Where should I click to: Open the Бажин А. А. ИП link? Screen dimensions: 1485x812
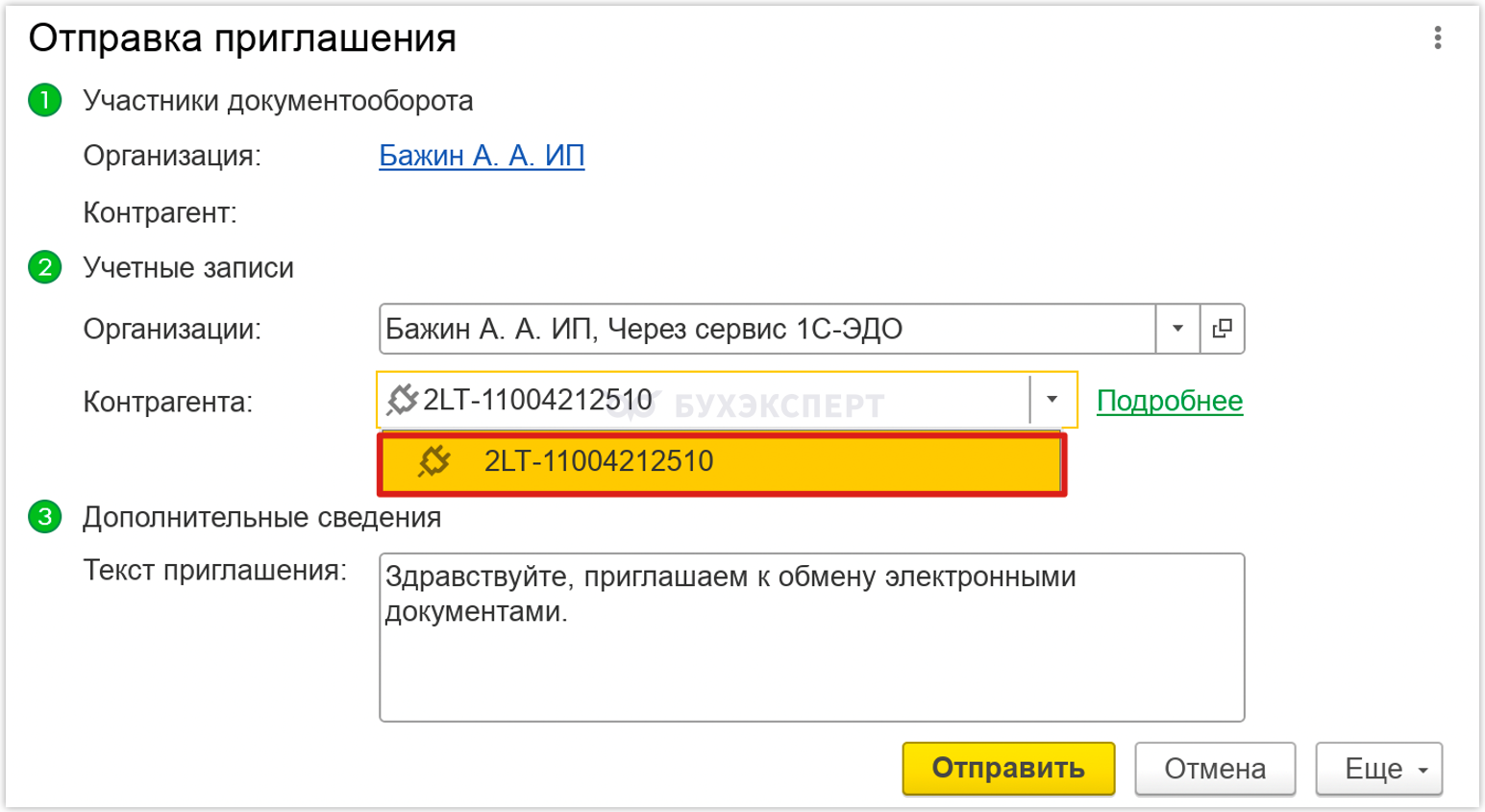(482, 156)
